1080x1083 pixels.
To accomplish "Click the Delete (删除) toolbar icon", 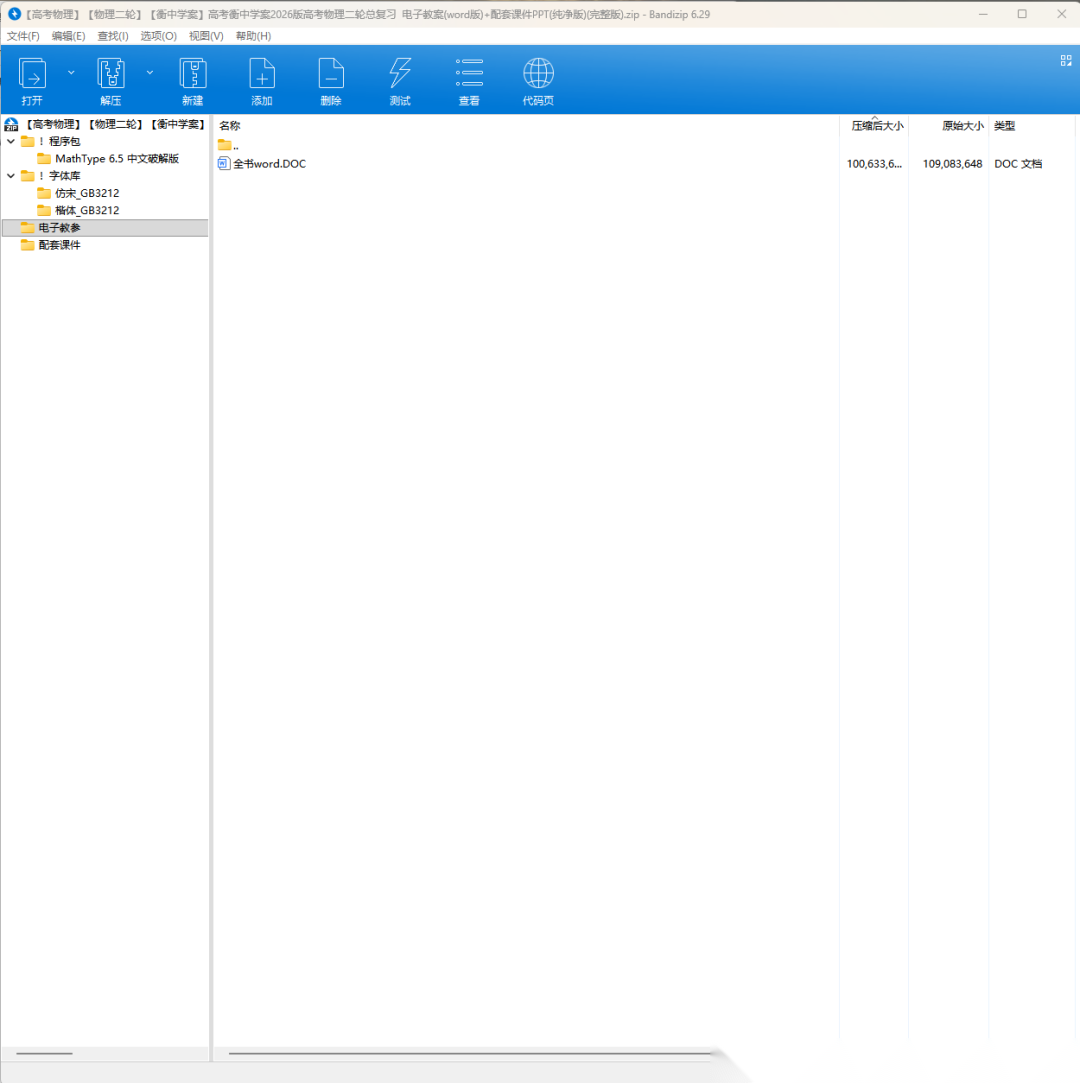I will [x=331, y=74].
